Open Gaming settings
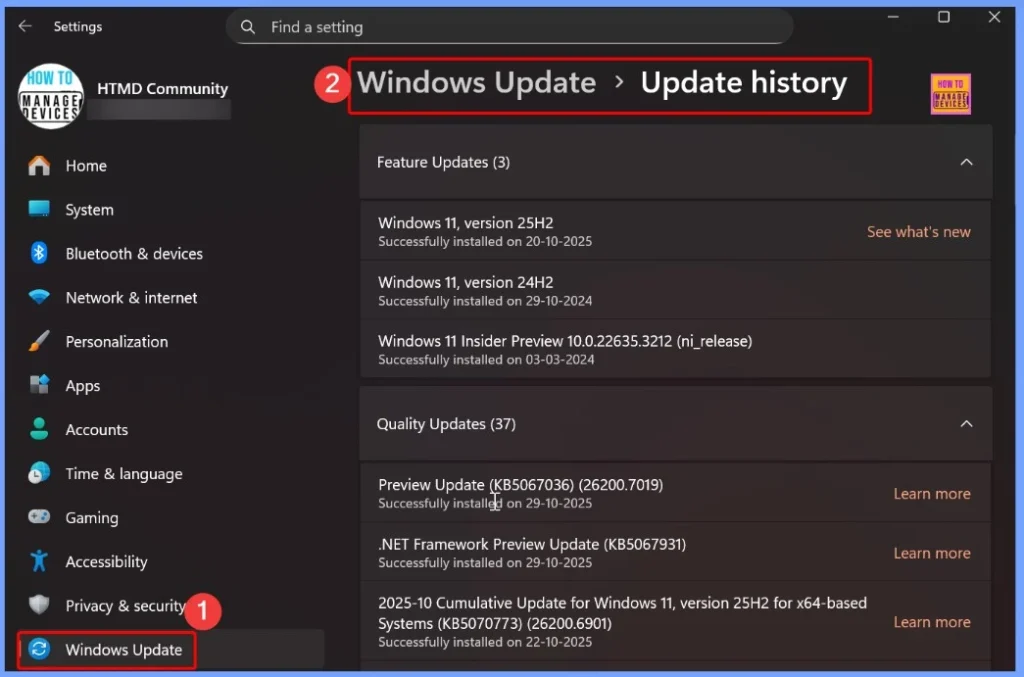This screenshot has height=677, width=1024. point(91,517)
